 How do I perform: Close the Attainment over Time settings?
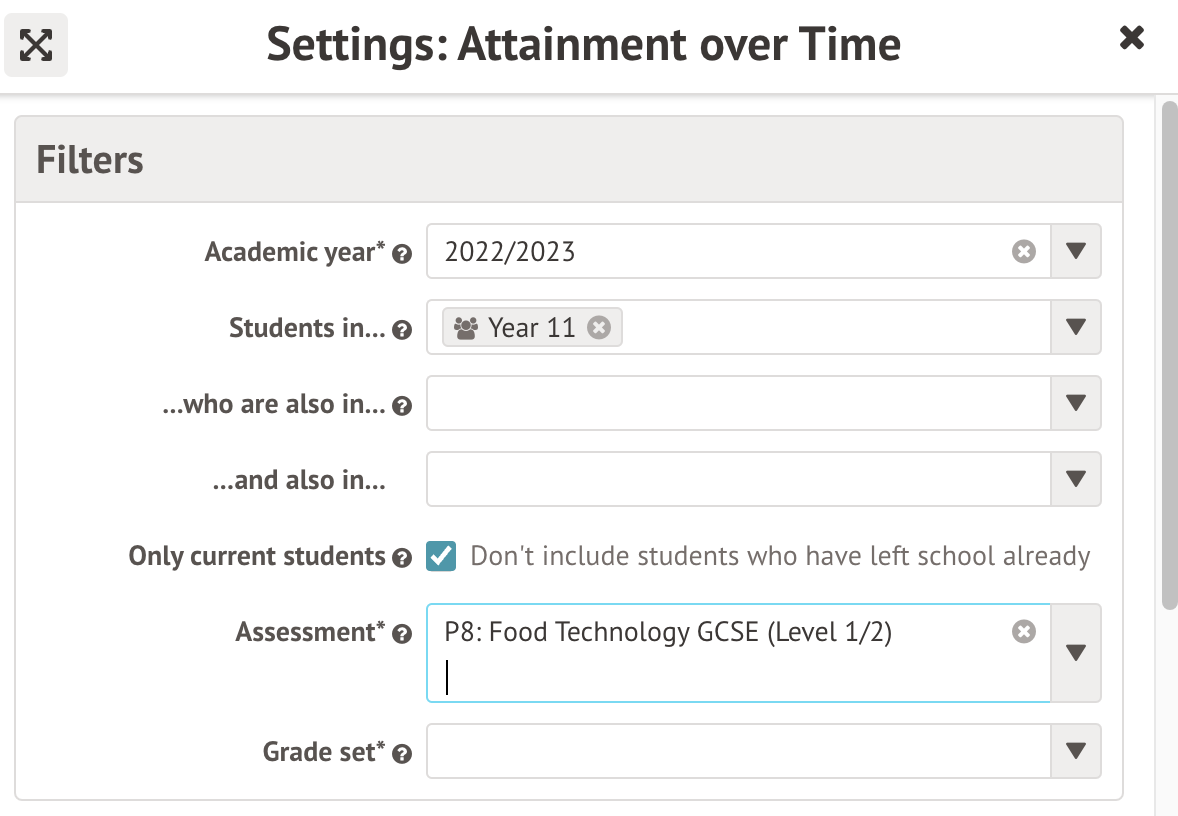pos(1131,38)
